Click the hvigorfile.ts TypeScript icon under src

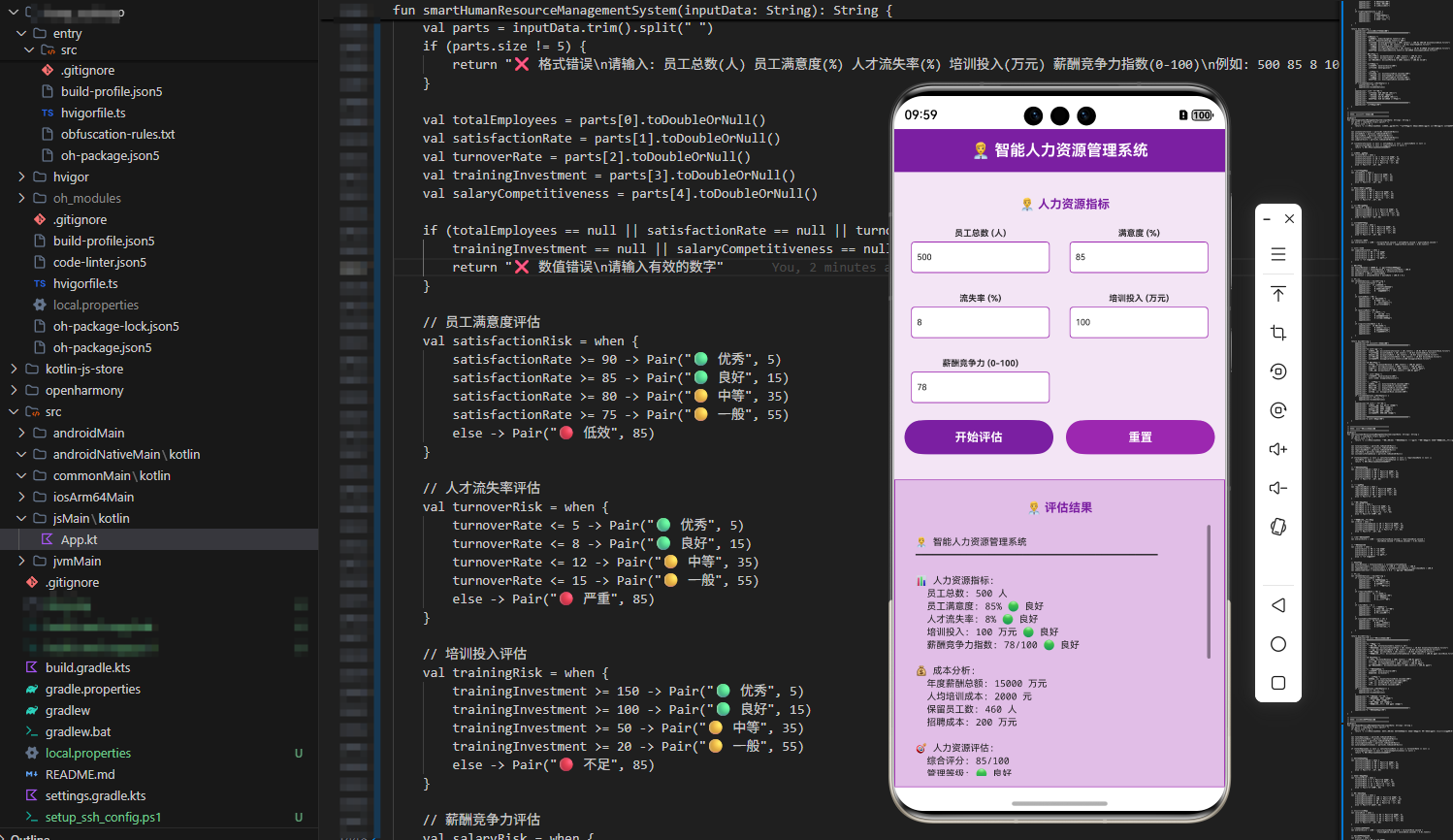coord(48,113)
